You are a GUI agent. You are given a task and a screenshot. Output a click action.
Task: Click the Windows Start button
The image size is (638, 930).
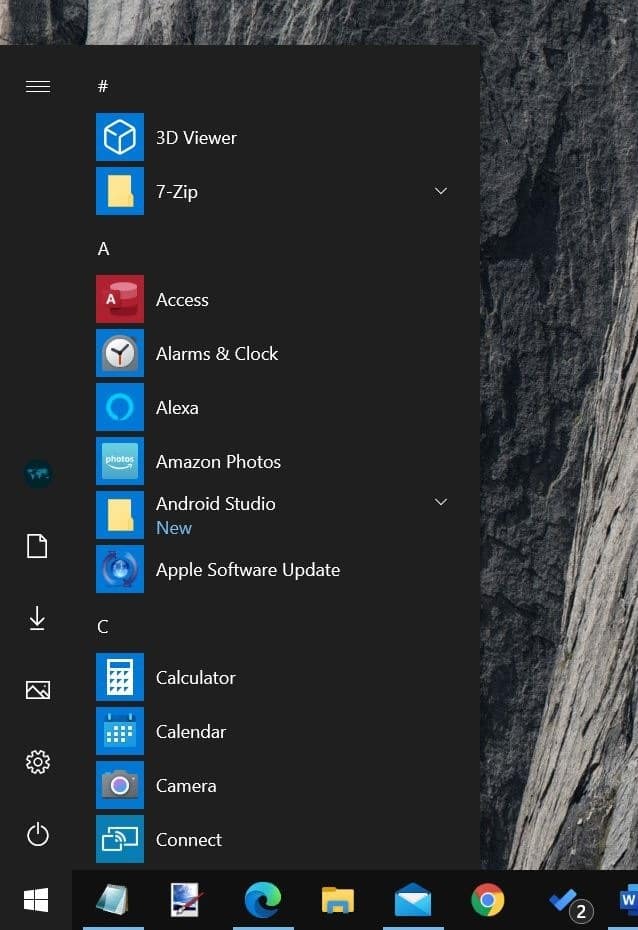[x=36, y=900]
